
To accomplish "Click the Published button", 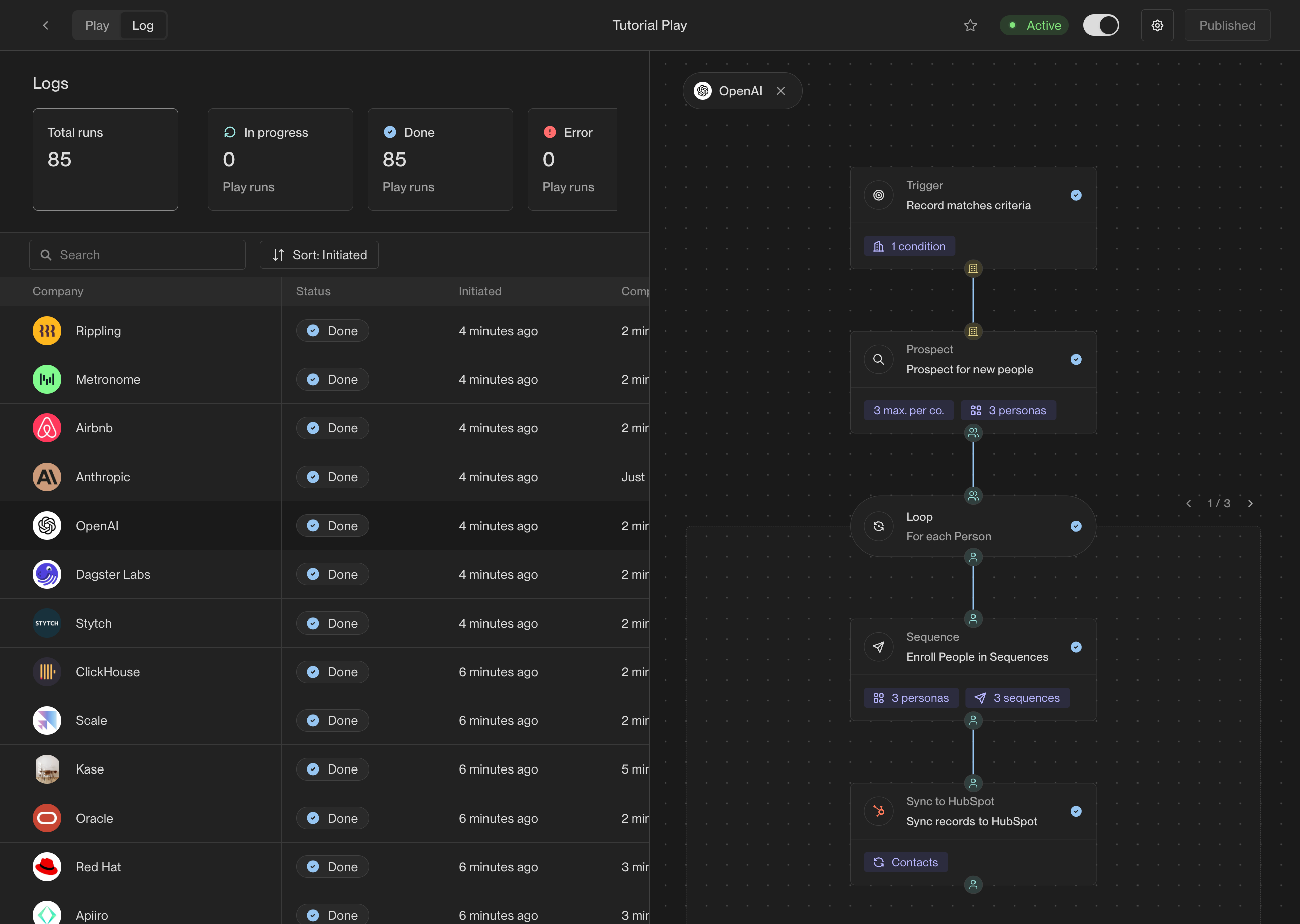I will (x=1227, y=25).
